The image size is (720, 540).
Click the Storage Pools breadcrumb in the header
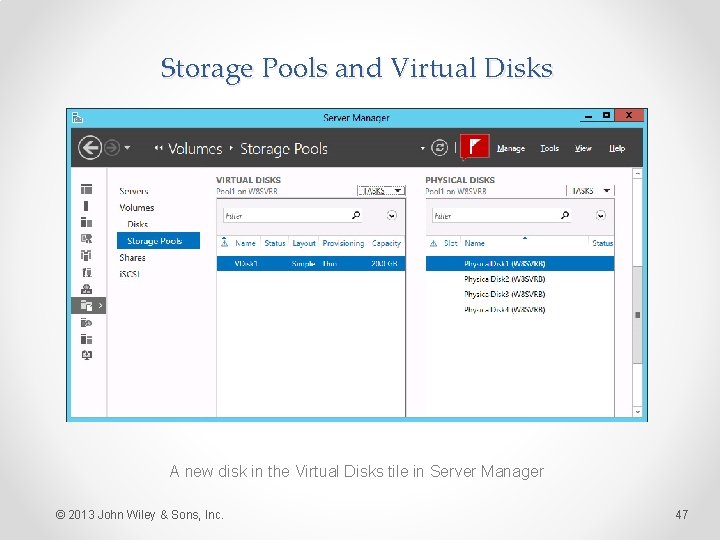pyautogui.click(x=284, y=149)
